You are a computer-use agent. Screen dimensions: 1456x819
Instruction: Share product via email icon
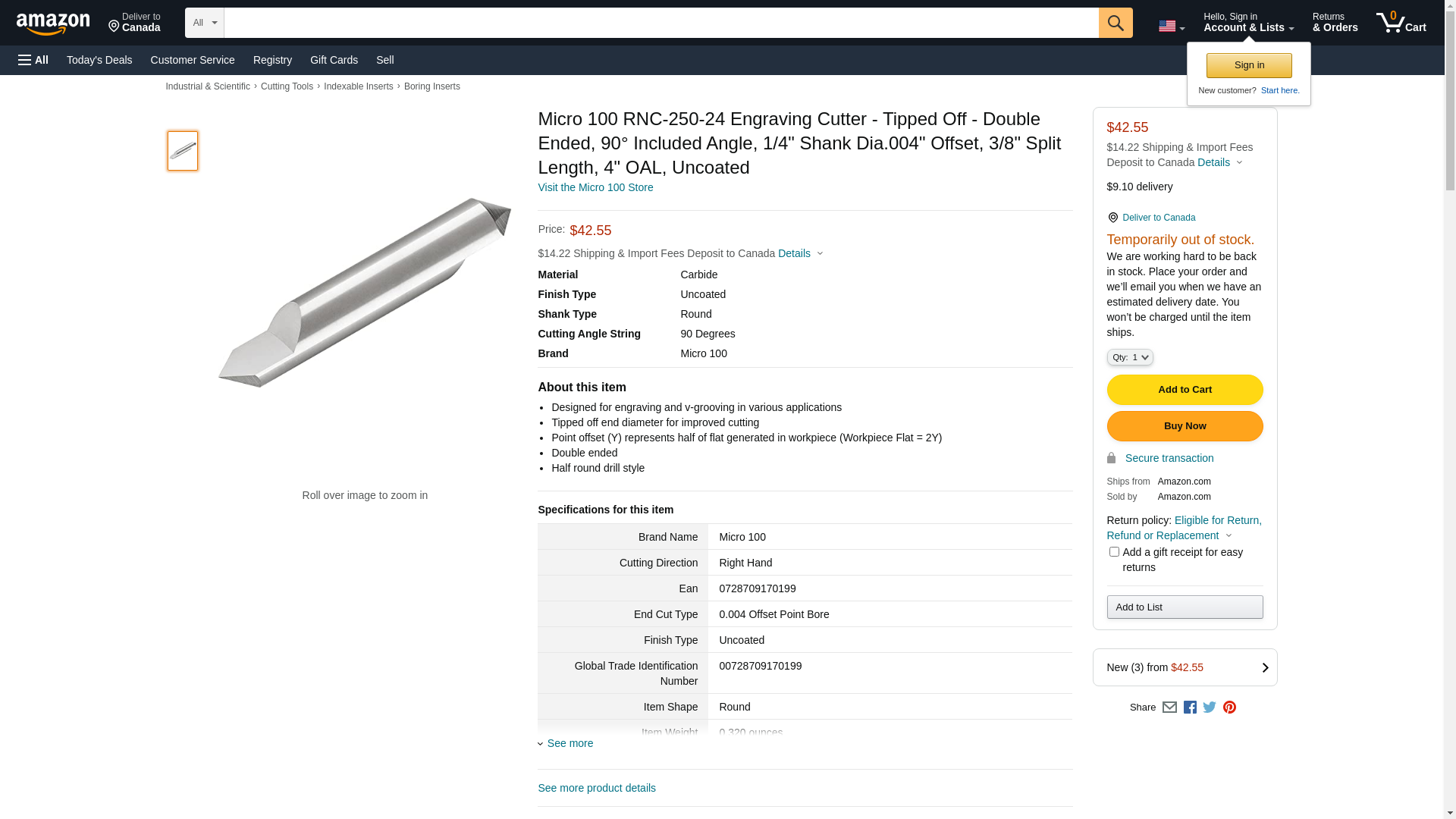[1169, 707]
